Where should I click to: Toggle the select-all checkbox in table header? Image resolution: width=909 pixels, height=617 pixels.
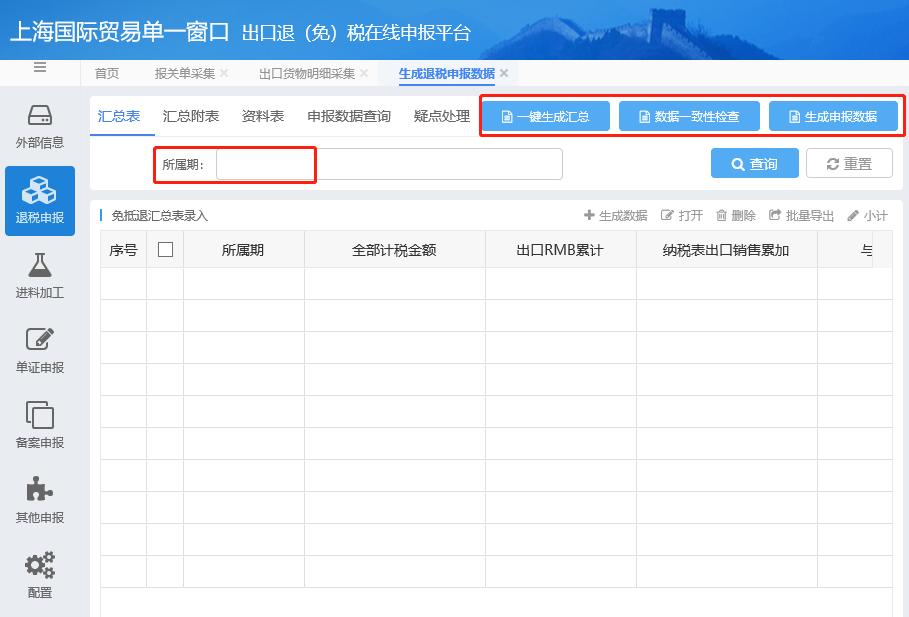165,250
